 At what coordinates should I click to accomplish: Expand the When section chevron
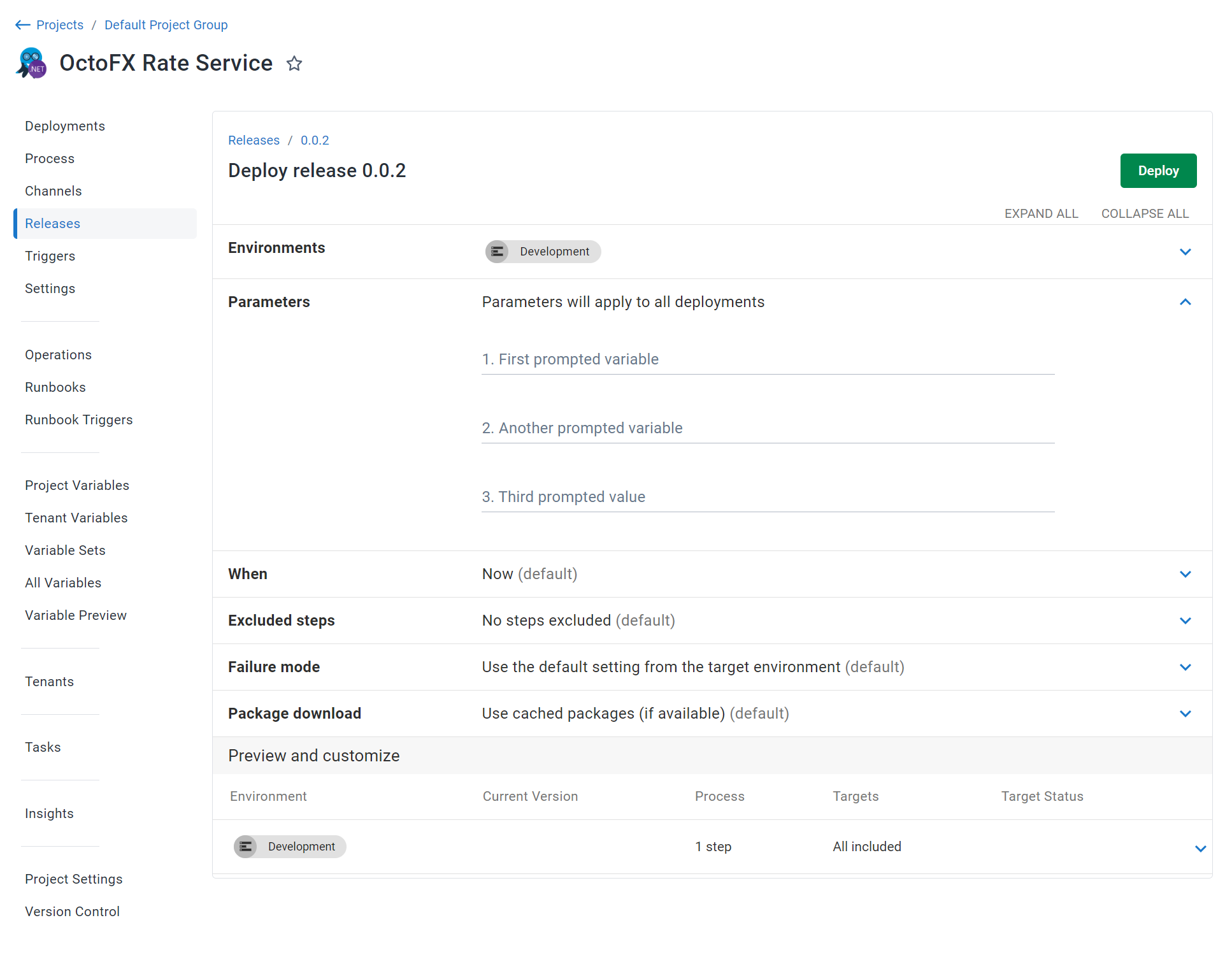pyautogui.click(x=1185, y=574)
